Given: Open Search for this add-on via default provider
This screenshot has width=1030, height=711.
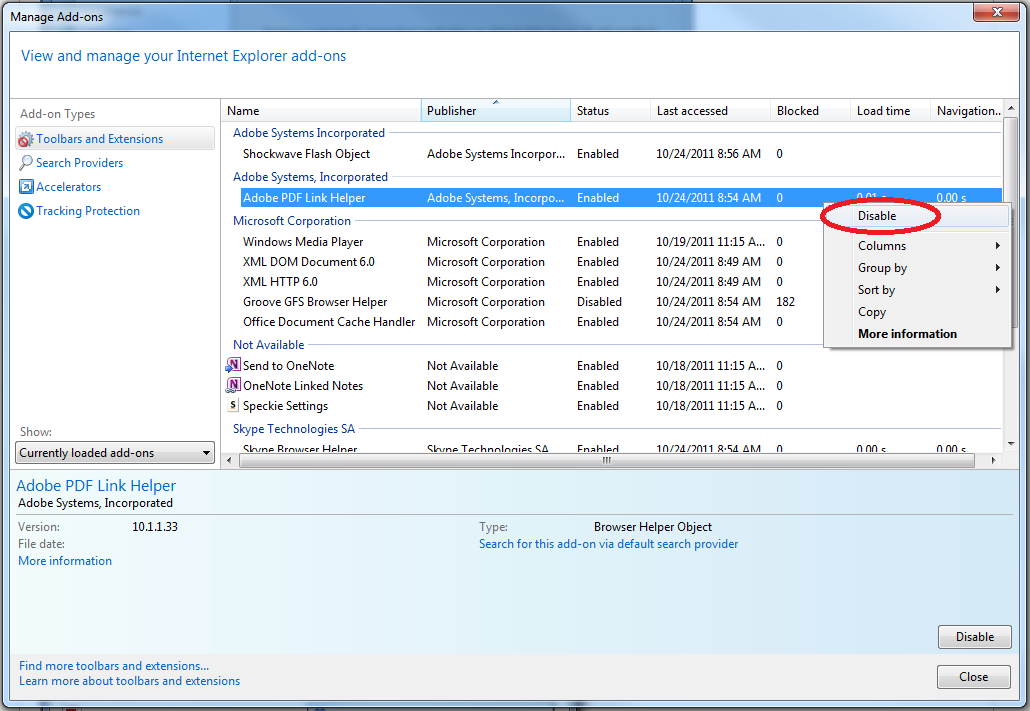Looking at the screenshot, I should click(608, 544).
